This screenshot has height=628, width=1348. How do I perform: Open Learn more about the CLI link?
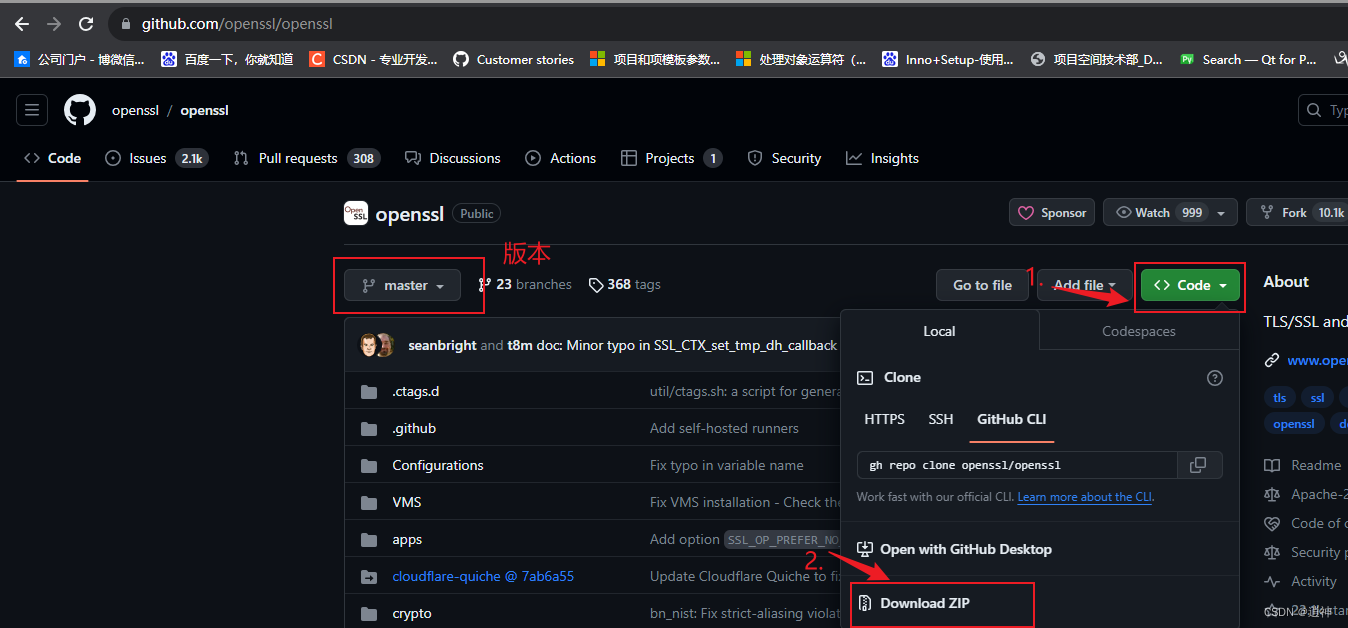pyautogui.click(x=1085, y=497)
